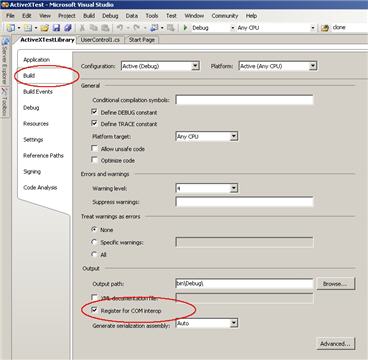This screenshot has width=368, height=360.
Task: Open the File menu
Action: pyautogui.click(x=10, y=16)
